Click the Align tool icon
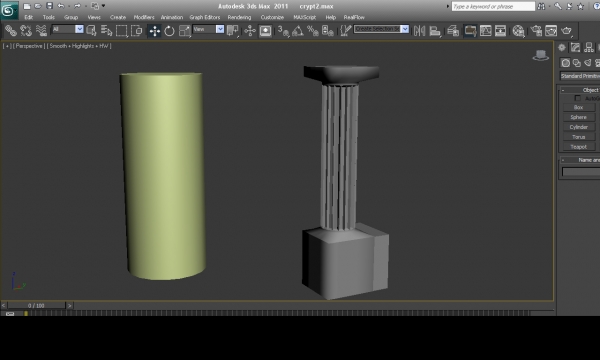This screenshot has height=360, width=600. [x=435, y=31]
